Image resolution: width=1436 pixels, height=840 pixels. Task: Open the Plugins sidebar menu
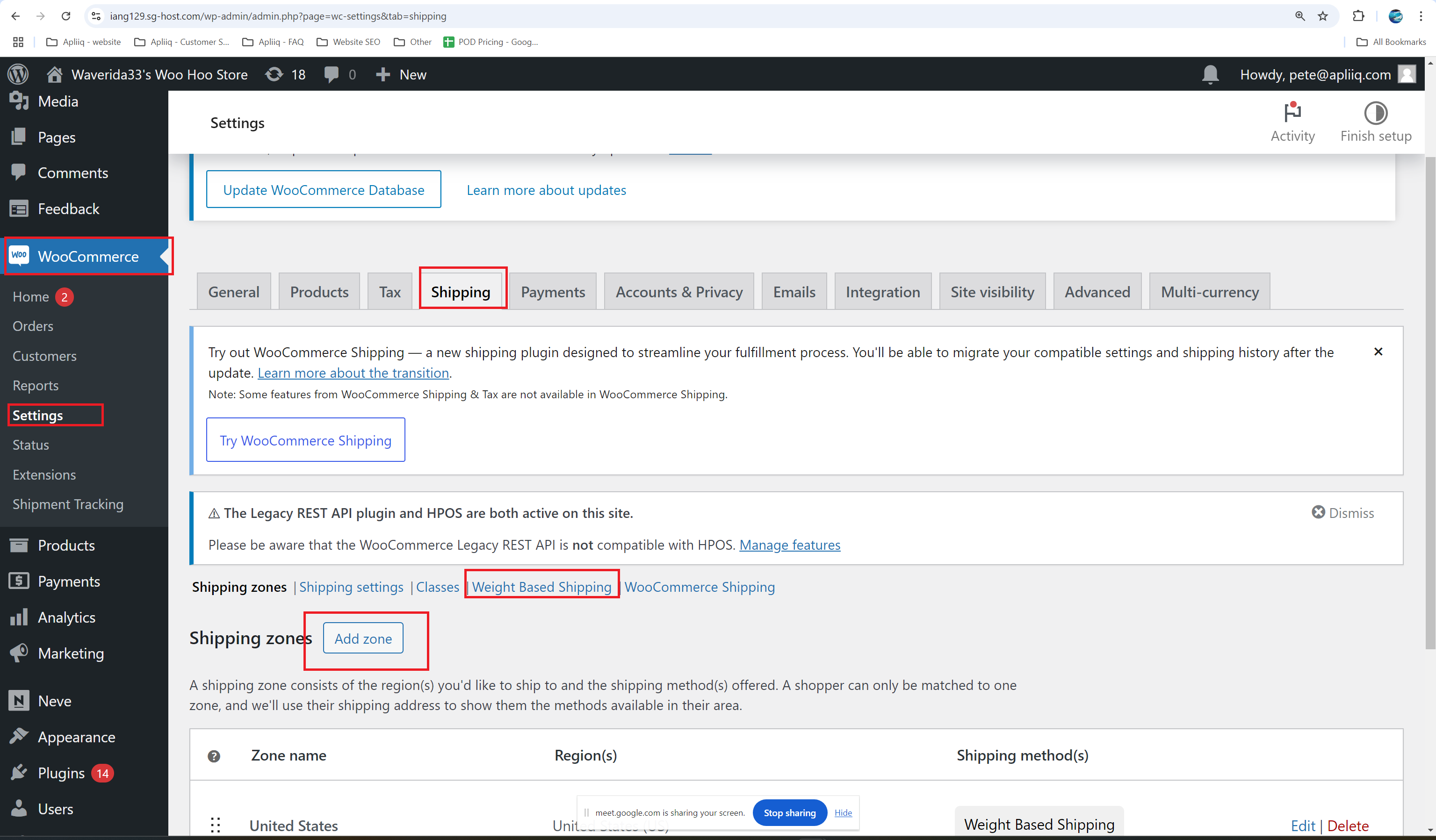click(61, 773)
